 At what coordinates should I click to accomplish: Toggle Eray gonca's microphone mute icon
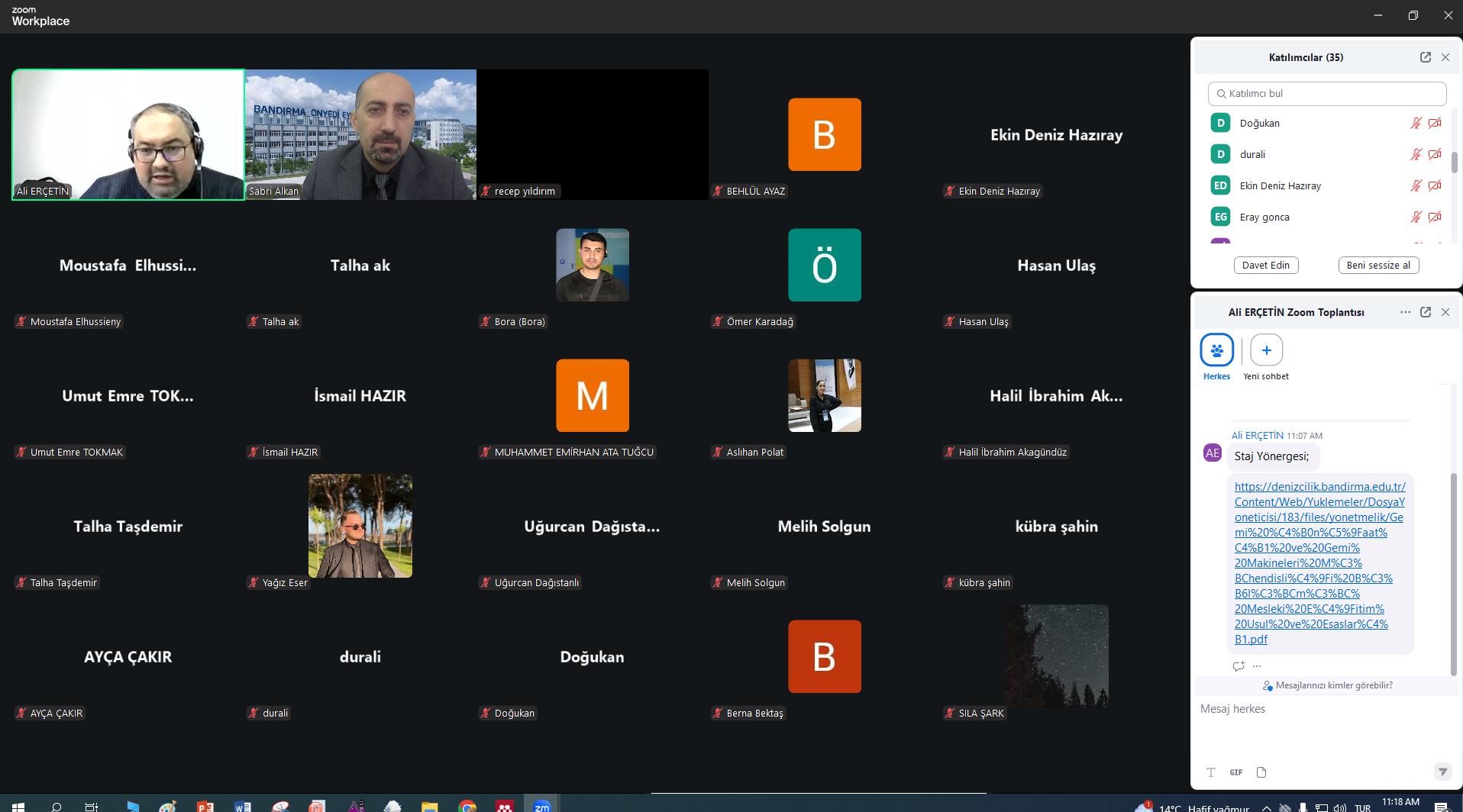pos(1416,217)
